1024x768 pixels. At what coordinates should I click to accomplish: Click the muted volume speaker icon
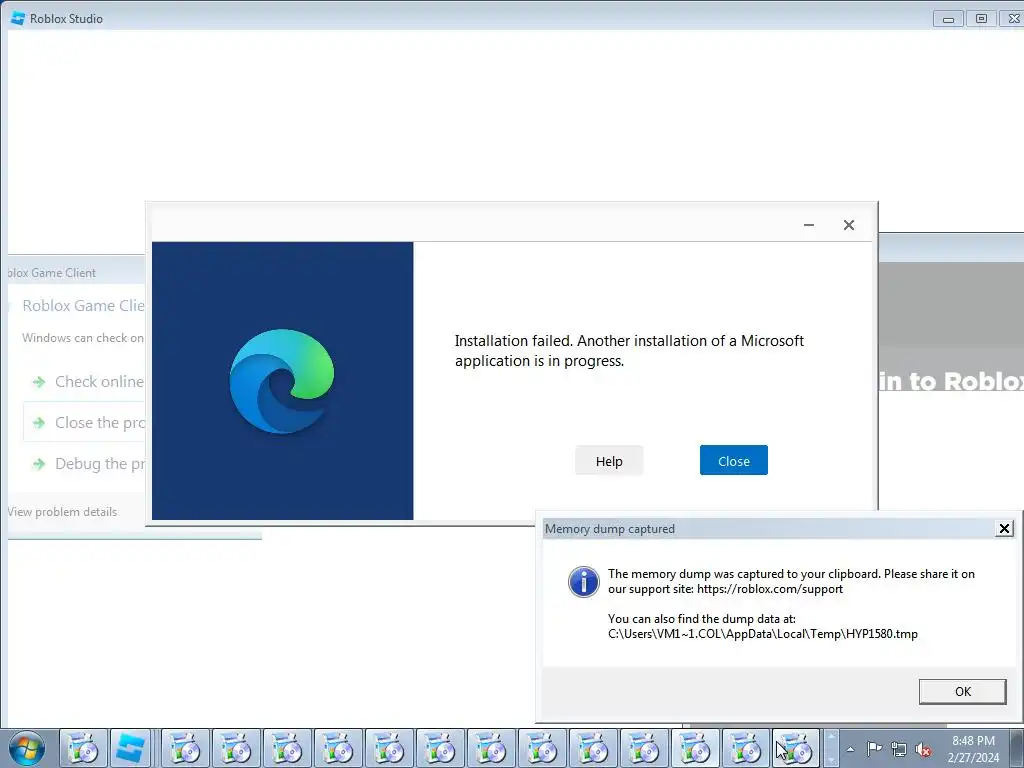[x=923, y=749]
